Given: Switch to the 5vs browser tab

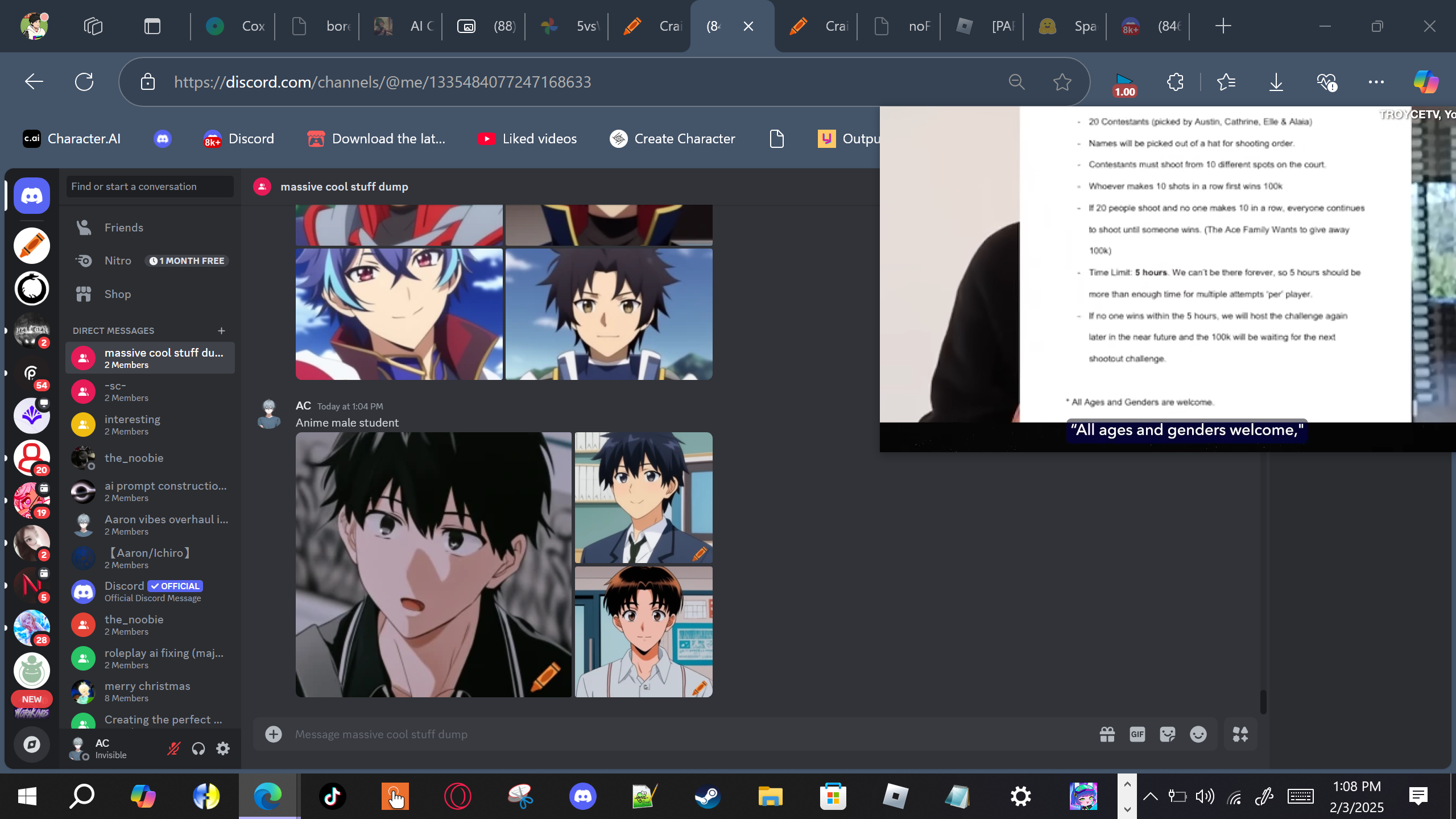Looking at the screenshot, I should point(569,26).
